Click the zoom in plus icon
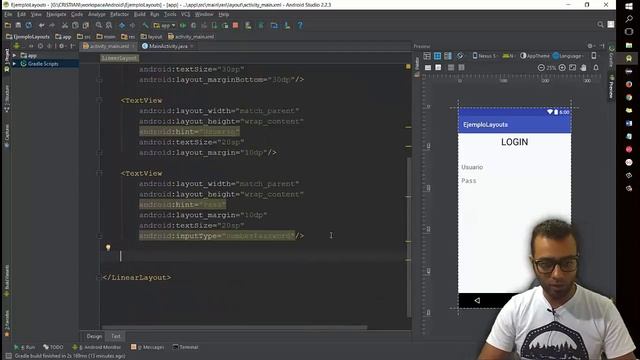The image size is (640, 360). (x=562, y=68)
